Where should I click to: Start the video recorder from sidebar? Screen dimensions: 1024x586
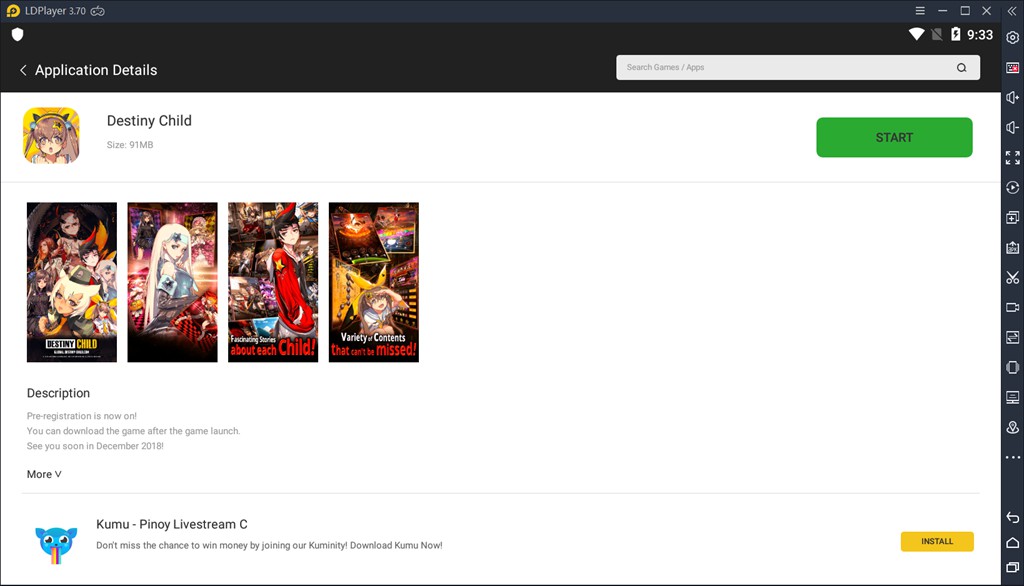[1012, 308]
